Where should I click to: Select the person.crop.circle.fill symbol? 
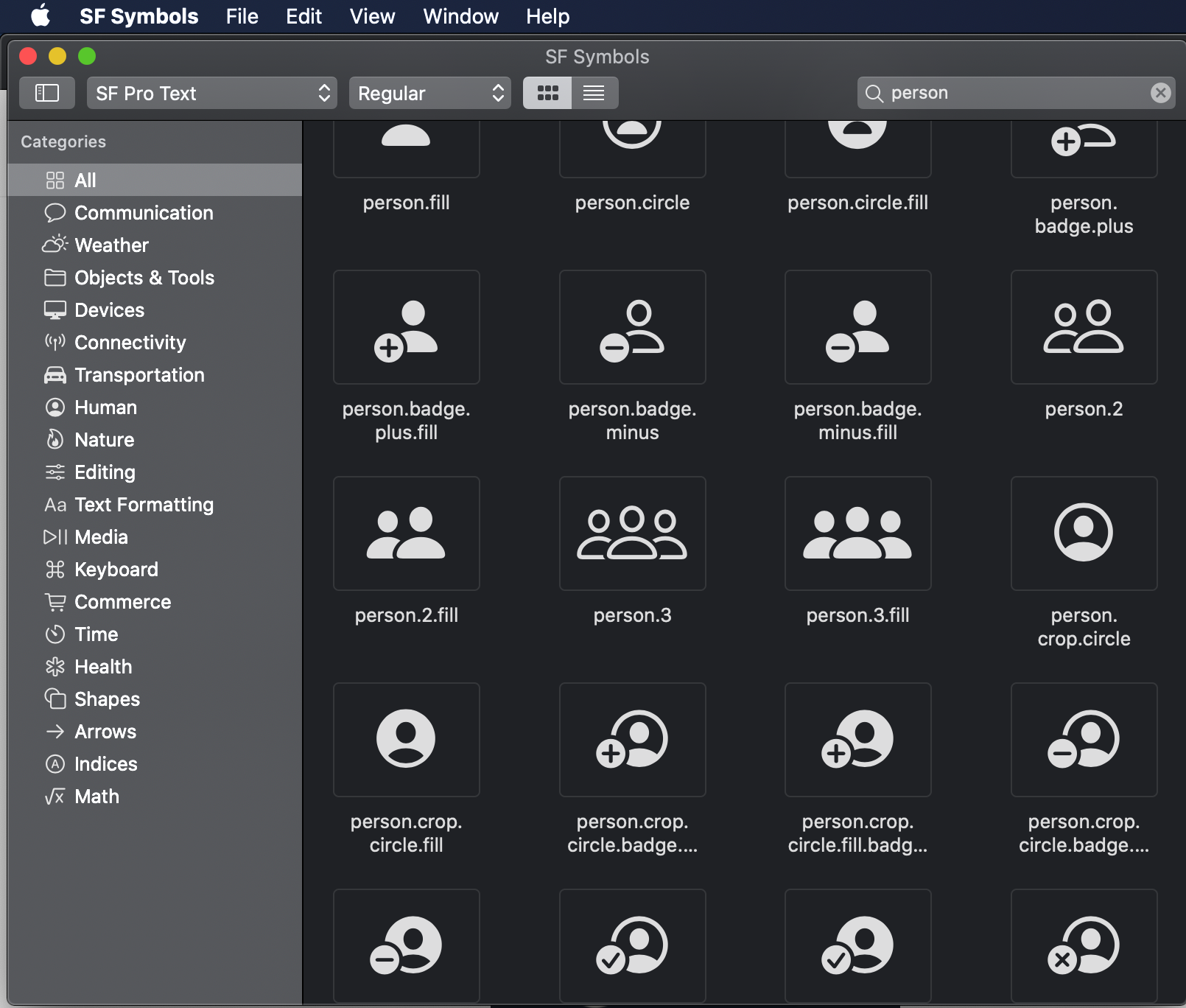tap(407, 740)
